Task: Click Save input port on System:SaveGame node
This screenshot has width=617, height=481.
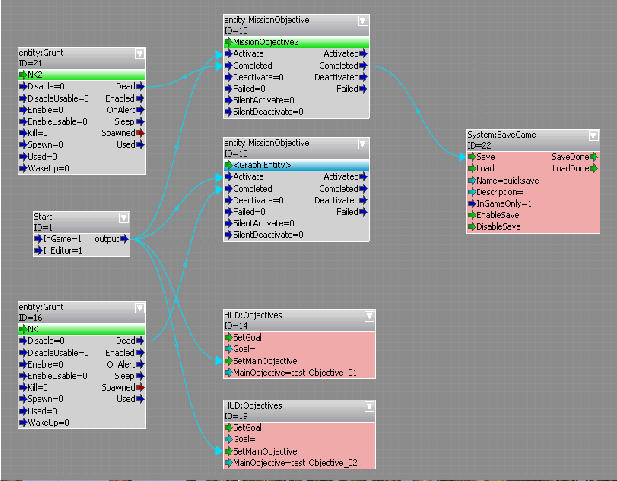Action: [x=472, y=157]
